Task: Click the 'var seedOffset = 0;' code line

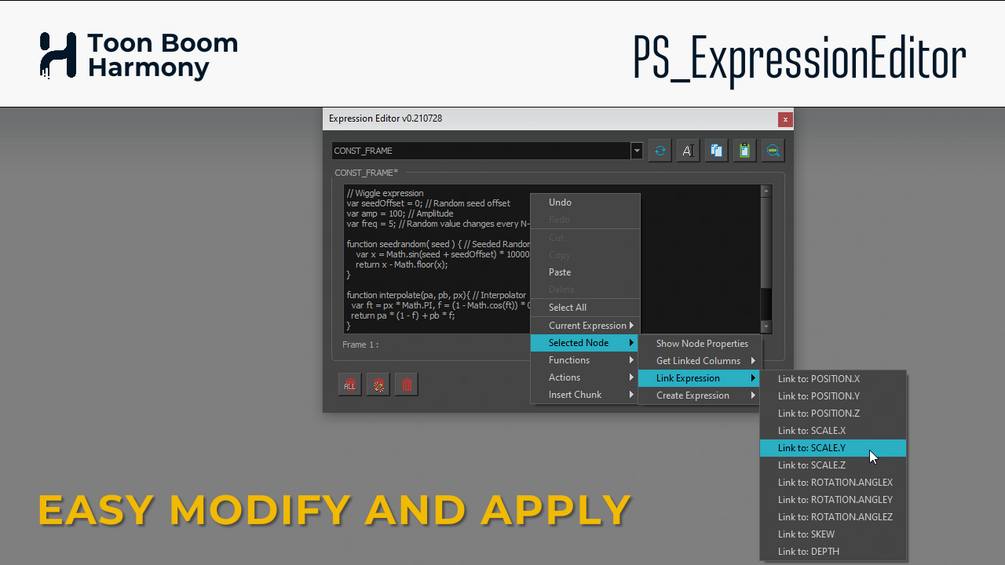Action: [x=428, y=203]
